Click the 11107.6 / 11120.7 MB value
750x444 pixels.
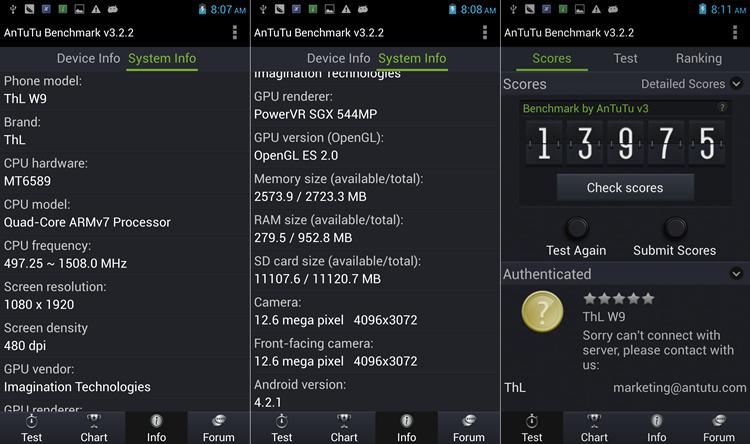(318, 279)
